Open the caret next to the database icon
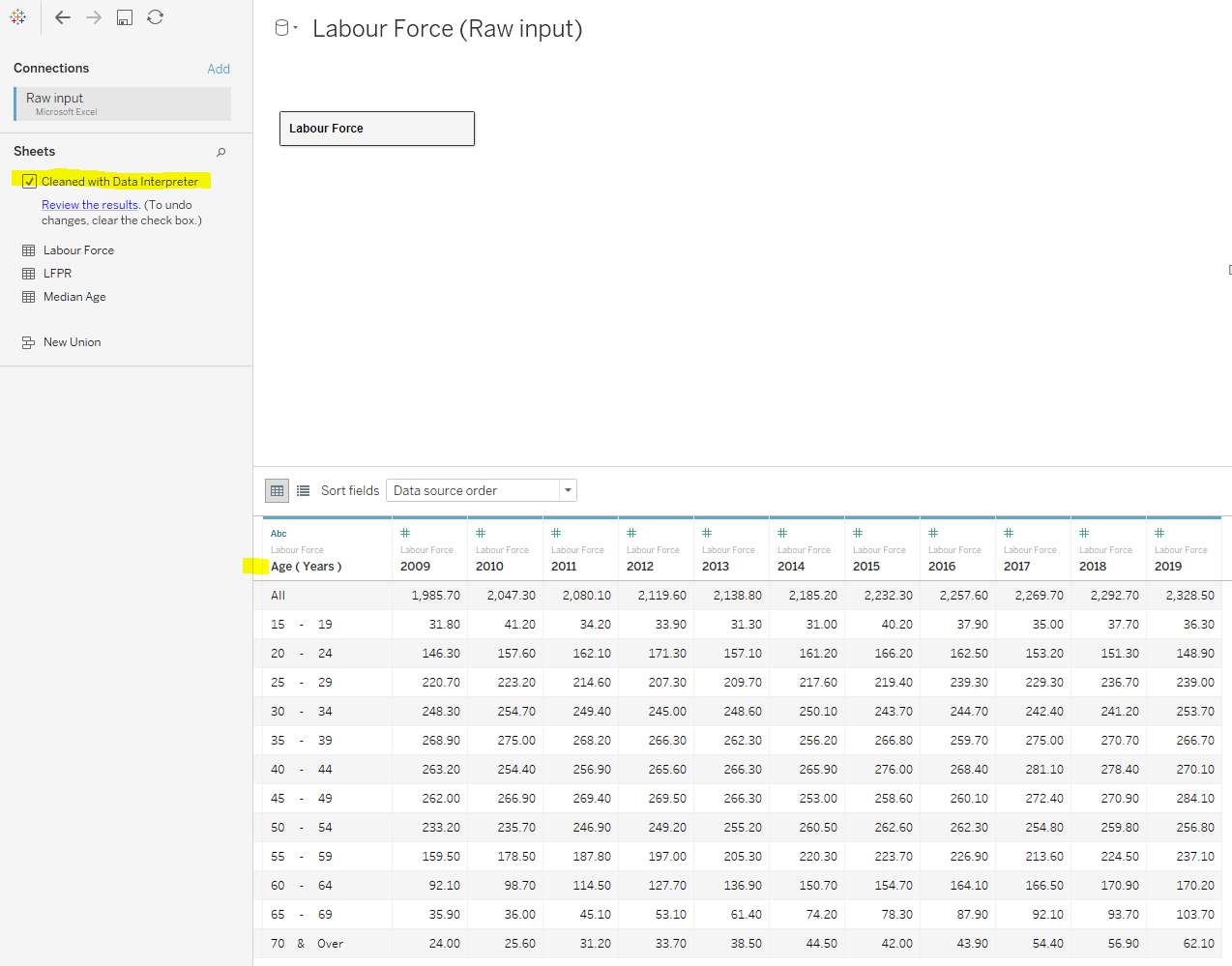The height and width of the screenshot is (966, 1232). click(x=293, y=27)
